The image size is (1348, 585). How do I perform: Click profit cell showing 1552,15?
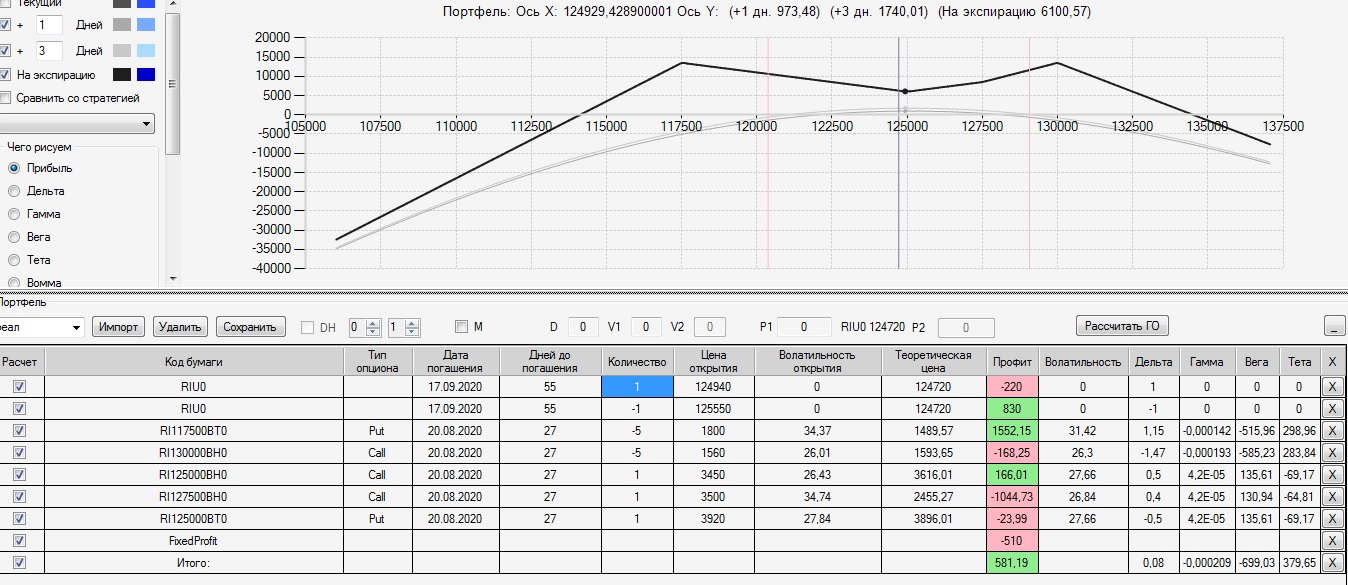[1012, 430]
